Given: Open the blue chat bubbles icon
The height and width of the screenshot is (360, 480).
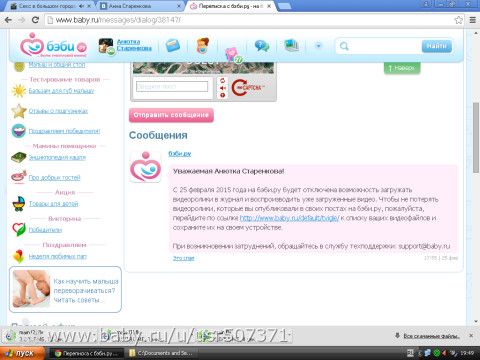Looking at the screenshot, I should (262, 46).
